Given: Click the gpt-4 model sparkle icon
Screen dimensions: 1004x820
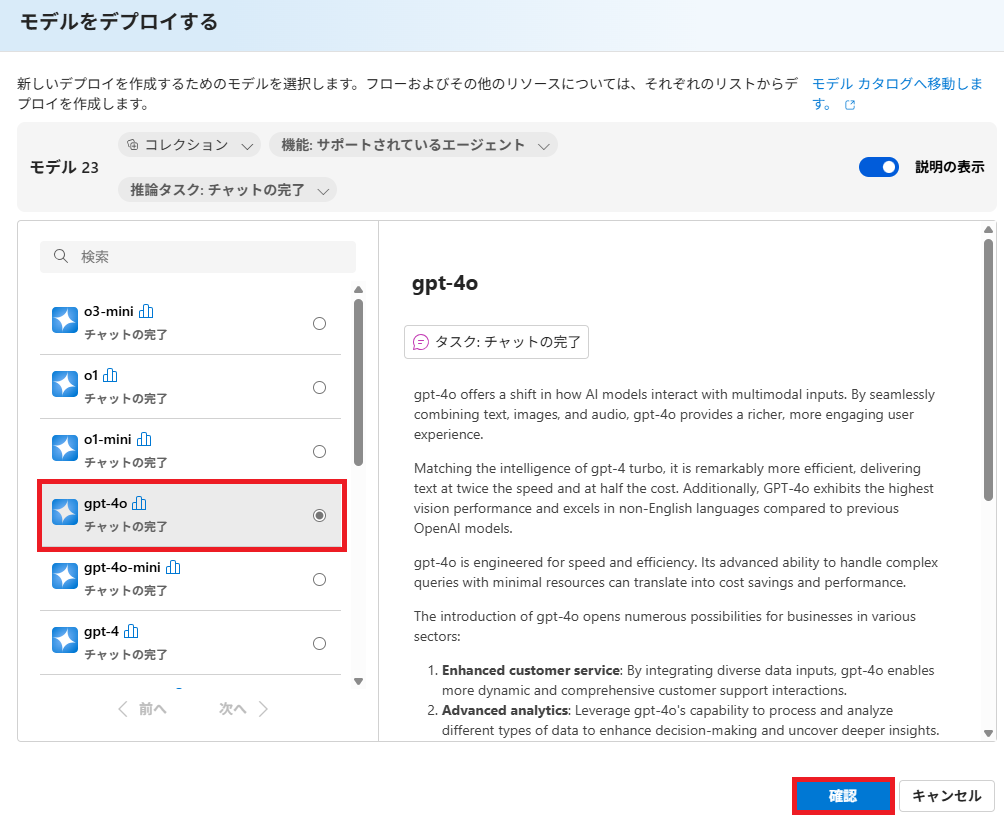Looking at the screenshot, I should tap(65, 640).
